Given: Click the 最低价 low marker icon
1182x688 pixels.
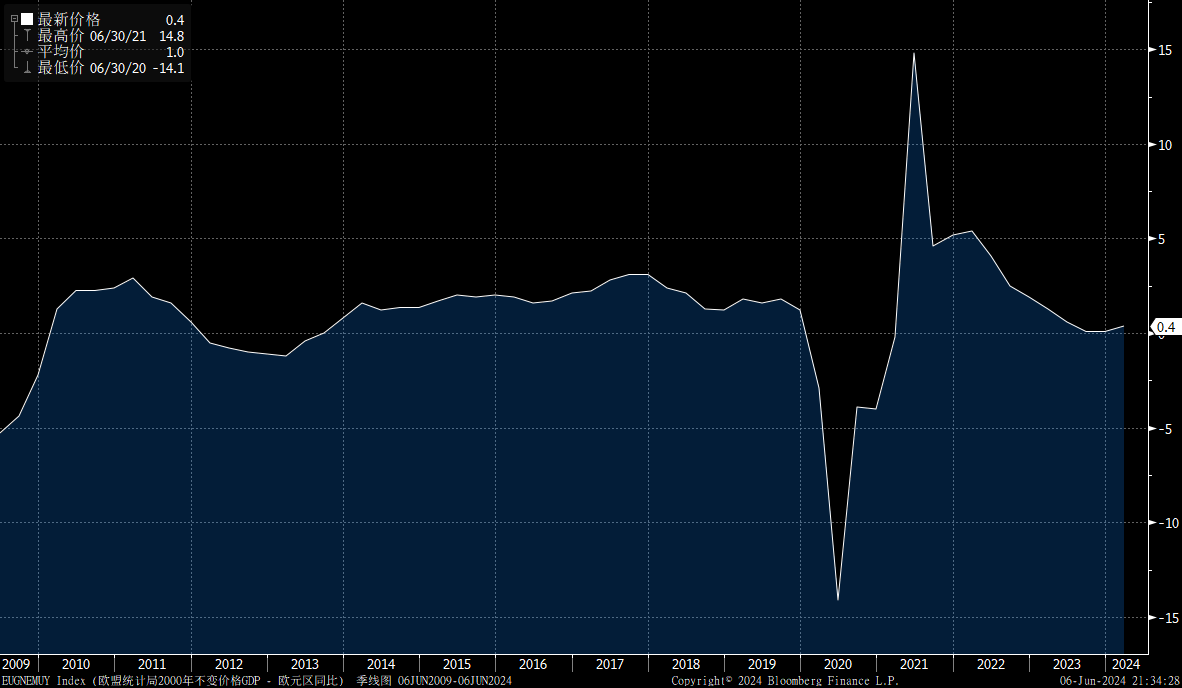Looking at the screenshot, I should coord(27,68).
